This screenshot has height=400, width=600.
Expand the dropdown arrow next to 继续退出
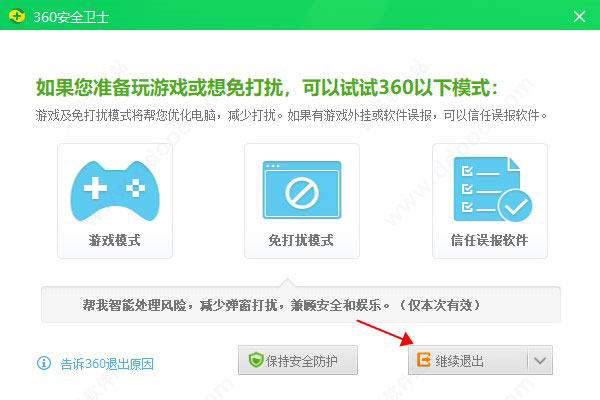tap(539, 361)
